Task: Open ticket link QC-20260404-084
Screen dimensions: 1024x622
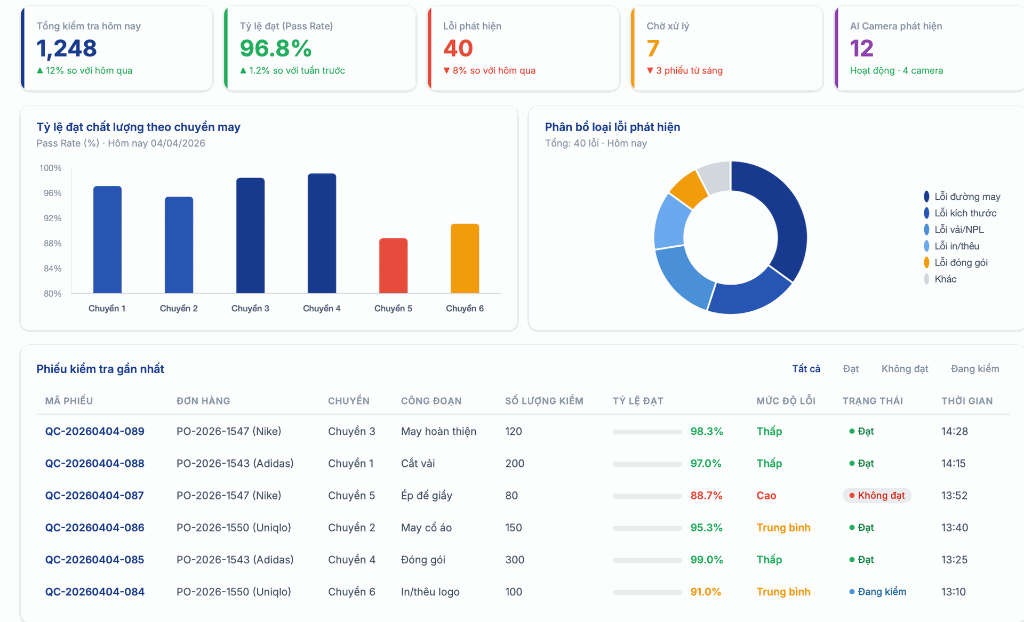Action: point(94,592)
